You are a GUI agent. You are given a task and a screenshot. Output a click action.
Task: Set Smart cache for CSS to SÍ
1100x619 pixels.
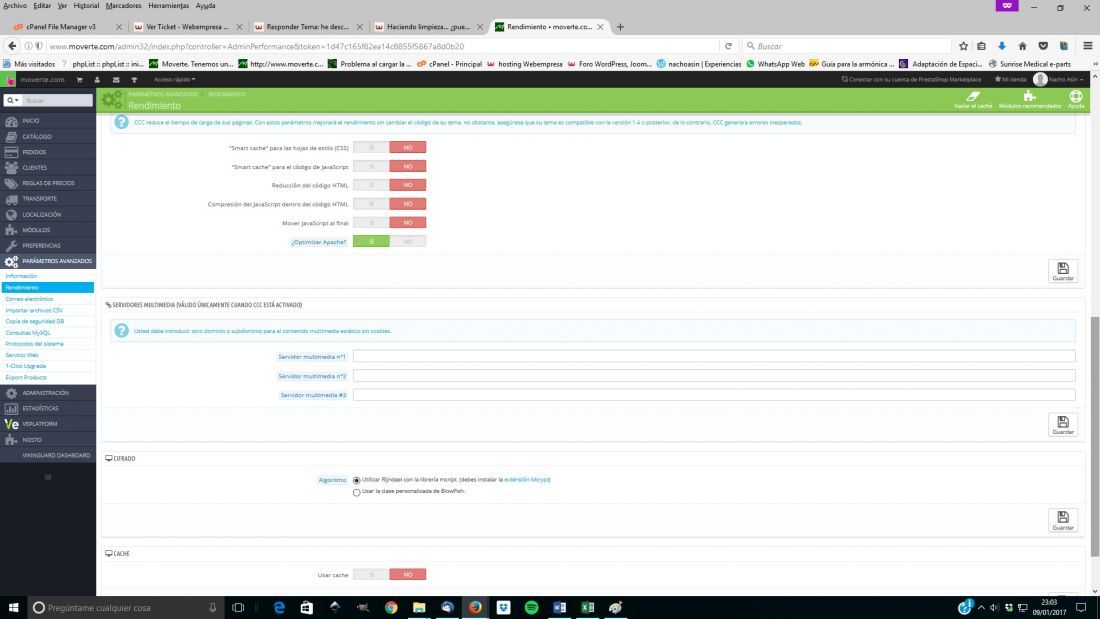[371, 147]
